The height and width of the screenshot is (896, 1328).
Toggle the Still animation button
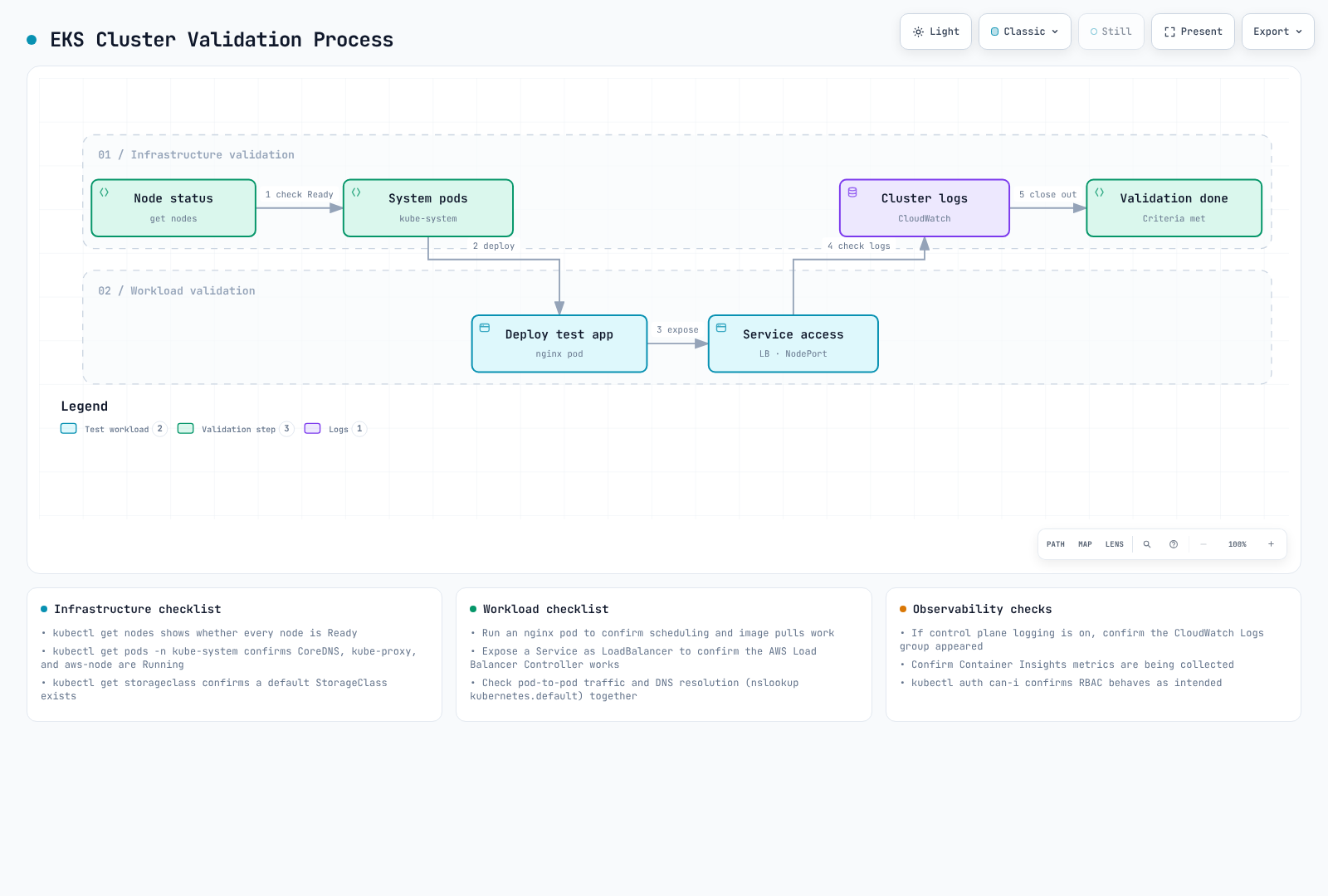pos(1111,32)
